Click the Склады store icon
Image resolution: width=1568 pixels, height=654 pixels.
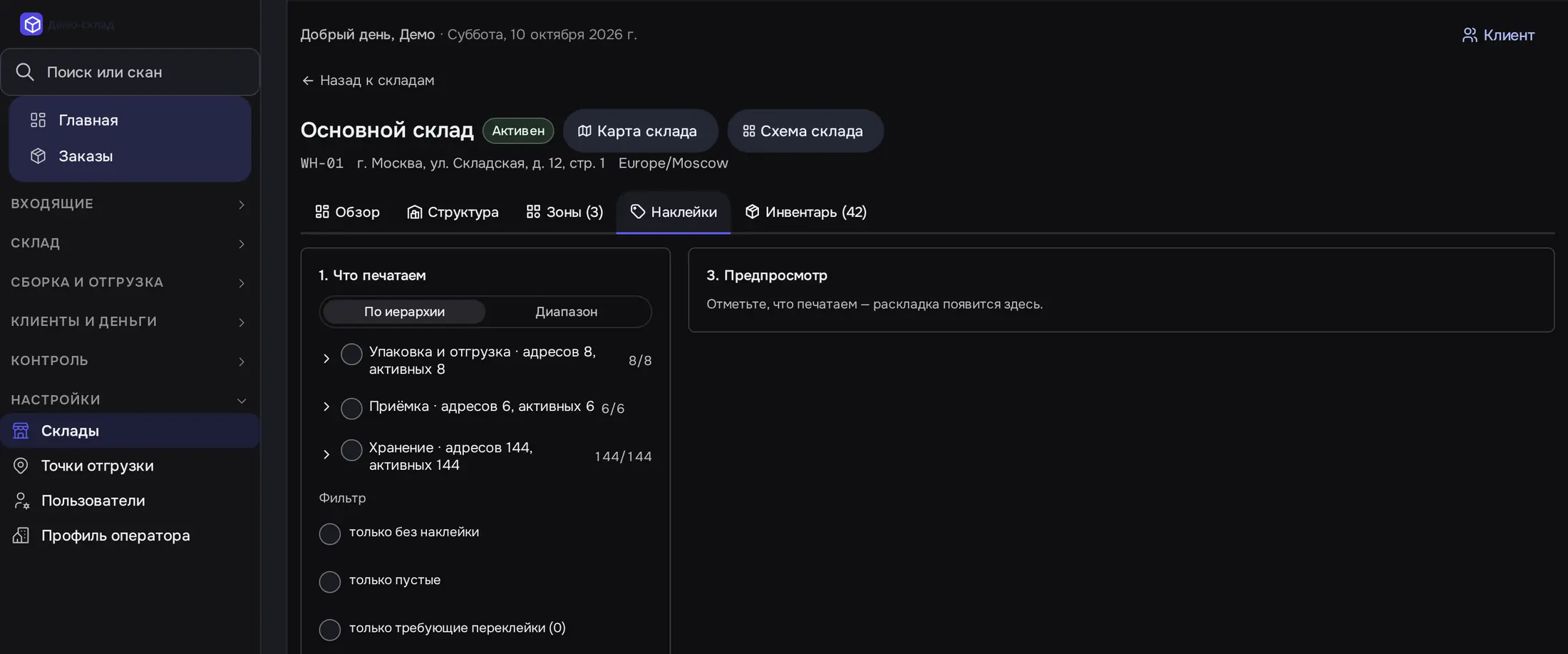click(x=21, y=431)
